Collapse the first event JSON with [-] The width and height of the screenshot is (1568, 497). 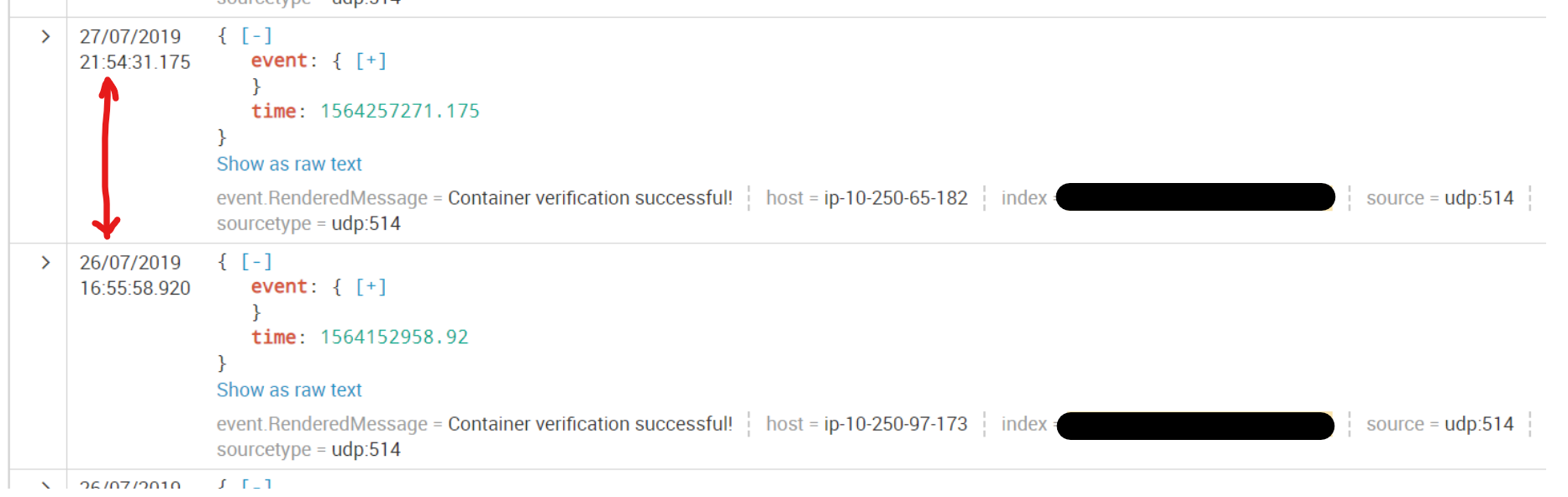coord(256,35)
